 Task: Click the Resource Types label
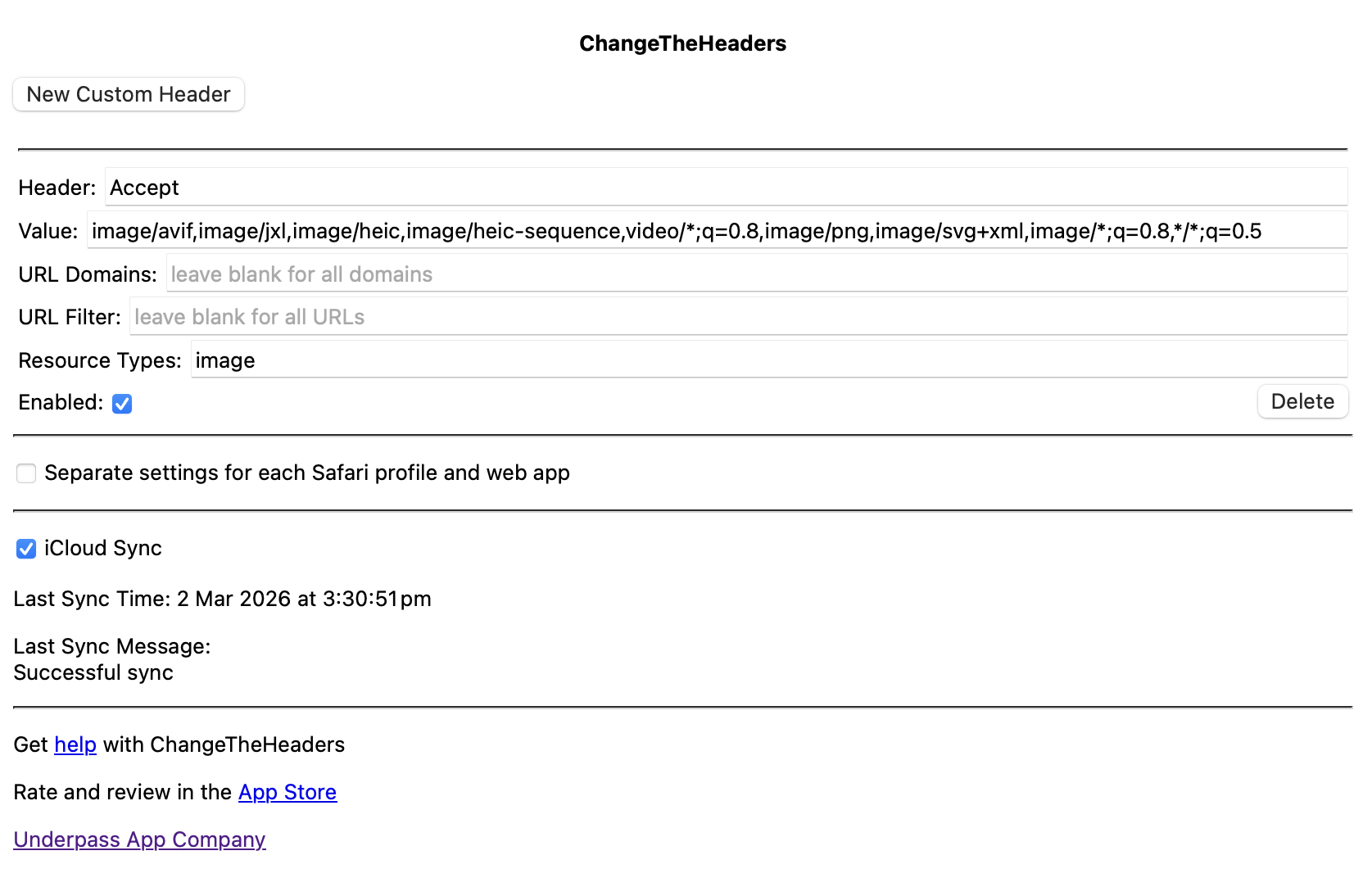click(100, 360)
